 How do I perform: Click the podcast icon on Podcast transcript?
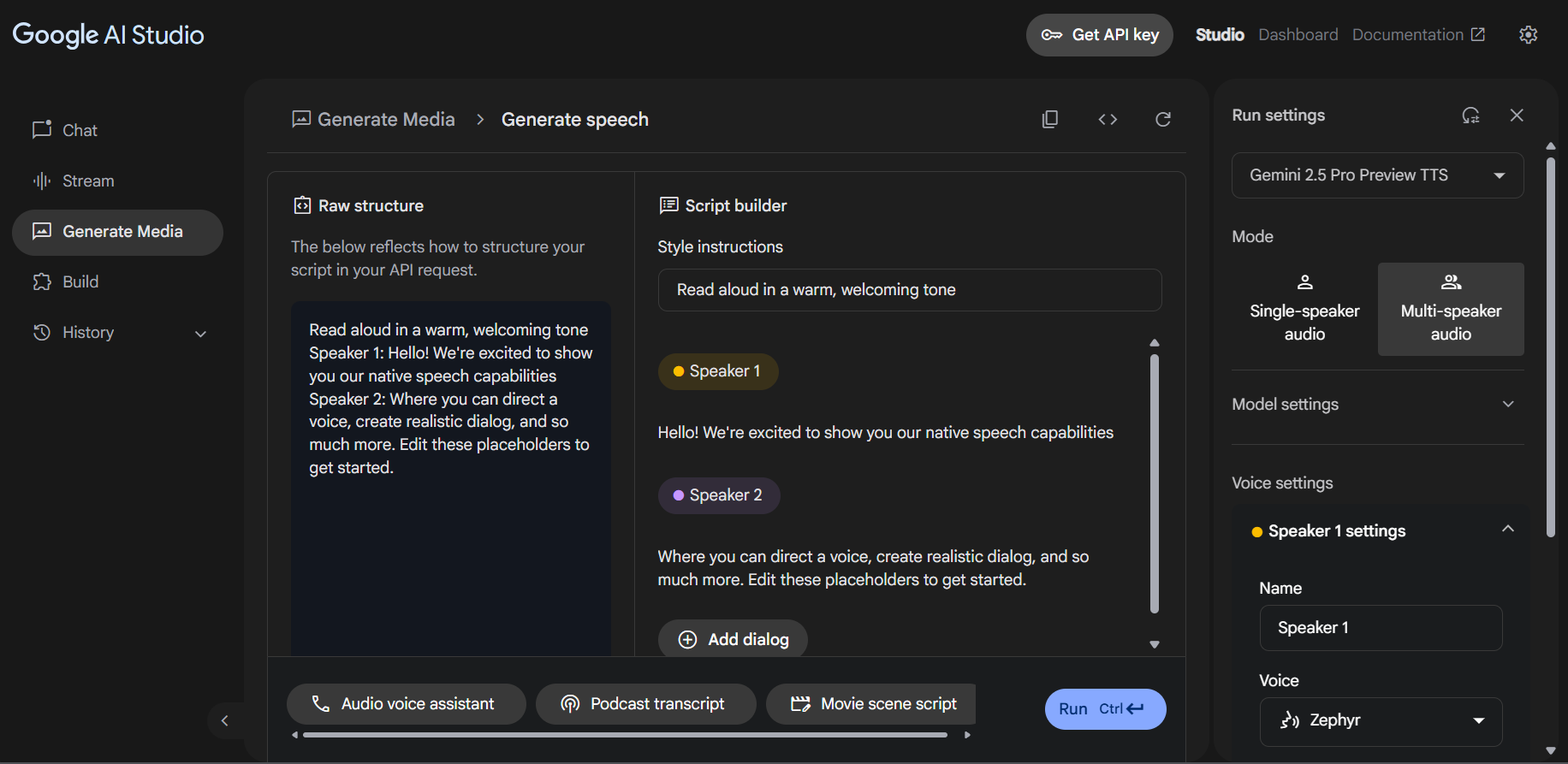570,703
